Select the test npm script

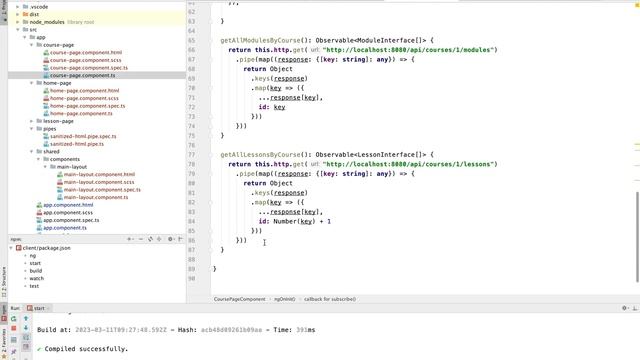pos(34,286)
